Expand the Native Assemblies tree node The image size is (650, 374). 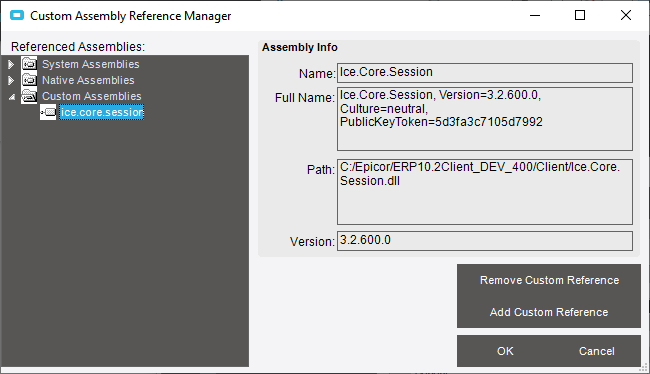click(x=11, y=80)
